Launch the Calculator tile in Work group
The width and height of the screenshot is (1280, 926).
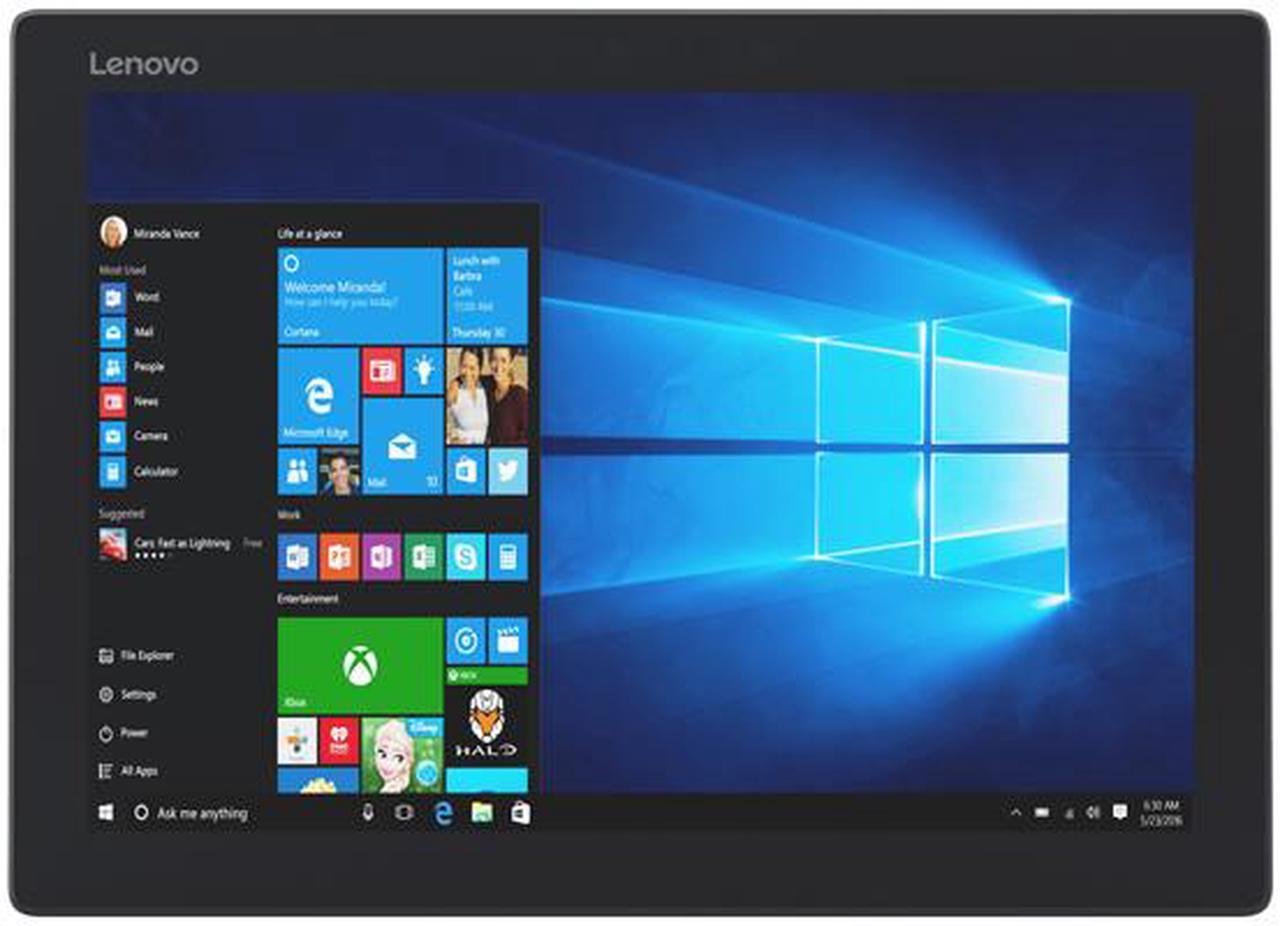pyautogui.click(x=508, y=557)
